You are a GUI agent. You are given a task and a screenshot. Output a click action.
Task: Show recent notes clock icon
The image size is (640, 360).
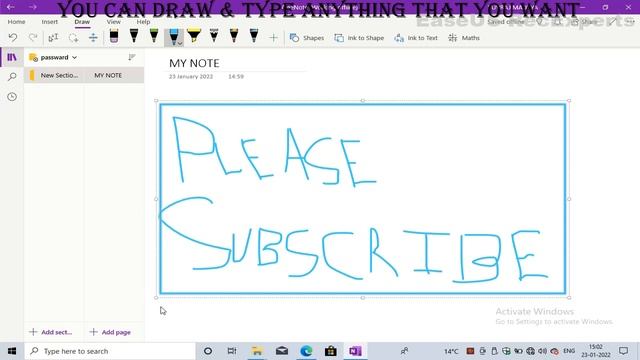pyautogui.click(x=12, y=97)
